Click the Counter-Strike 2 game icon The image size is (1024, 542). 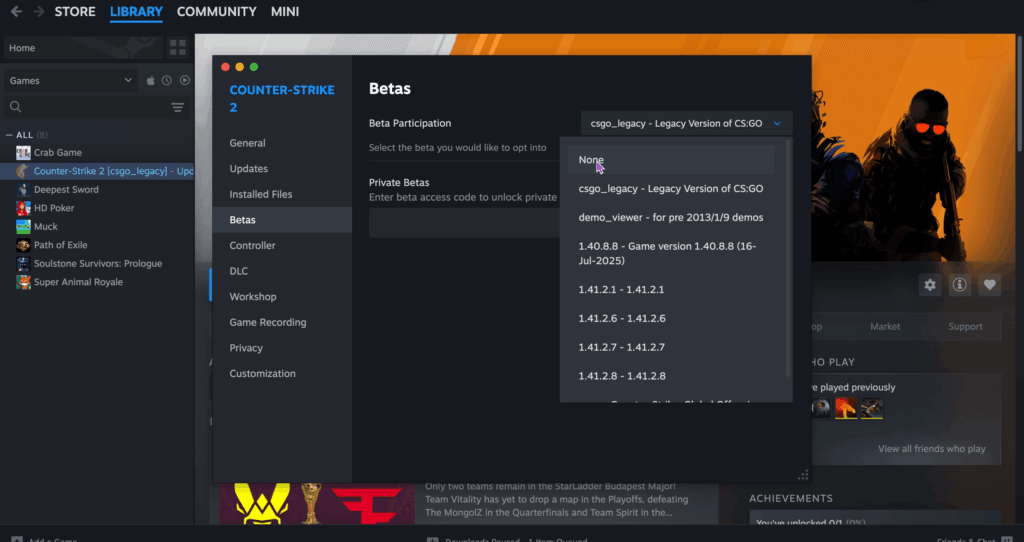click(24, 171)
